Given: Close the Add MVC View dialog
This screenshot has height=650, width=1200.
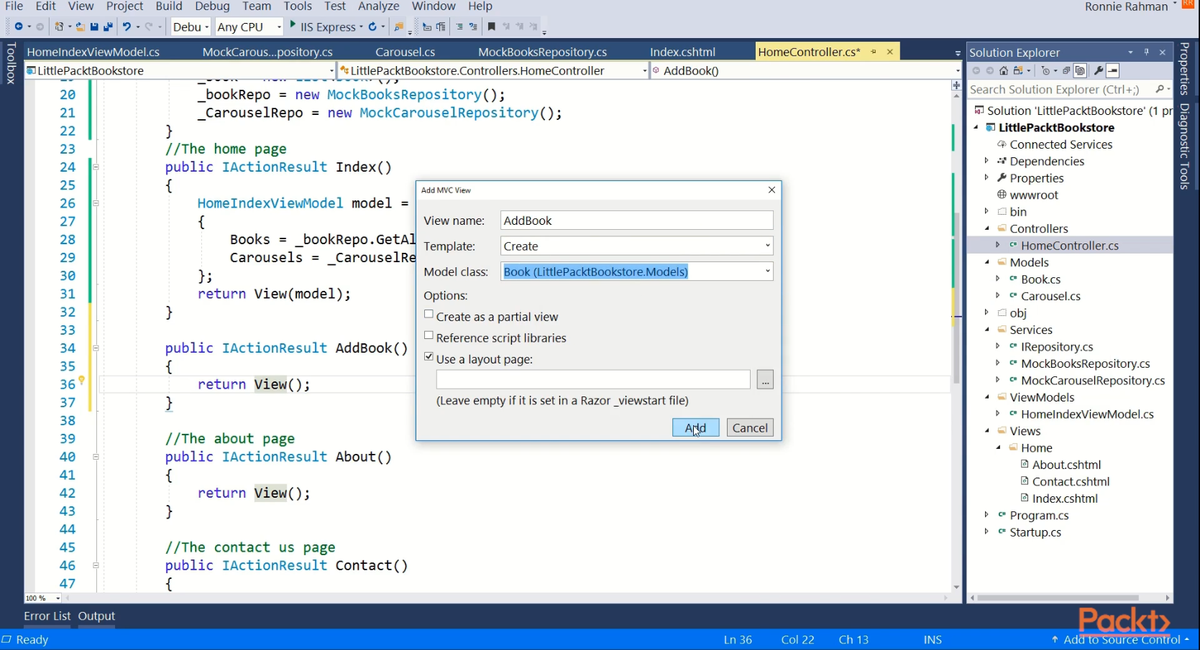Looking at the screenshot, I should [771, 190].
